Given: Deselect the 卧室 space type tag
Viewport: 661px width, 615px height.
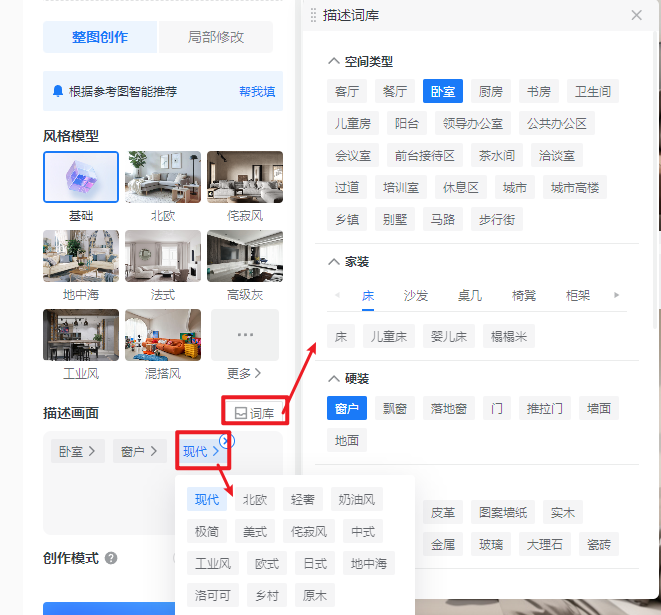Looking at the screenshot, I should coord(443,91).
